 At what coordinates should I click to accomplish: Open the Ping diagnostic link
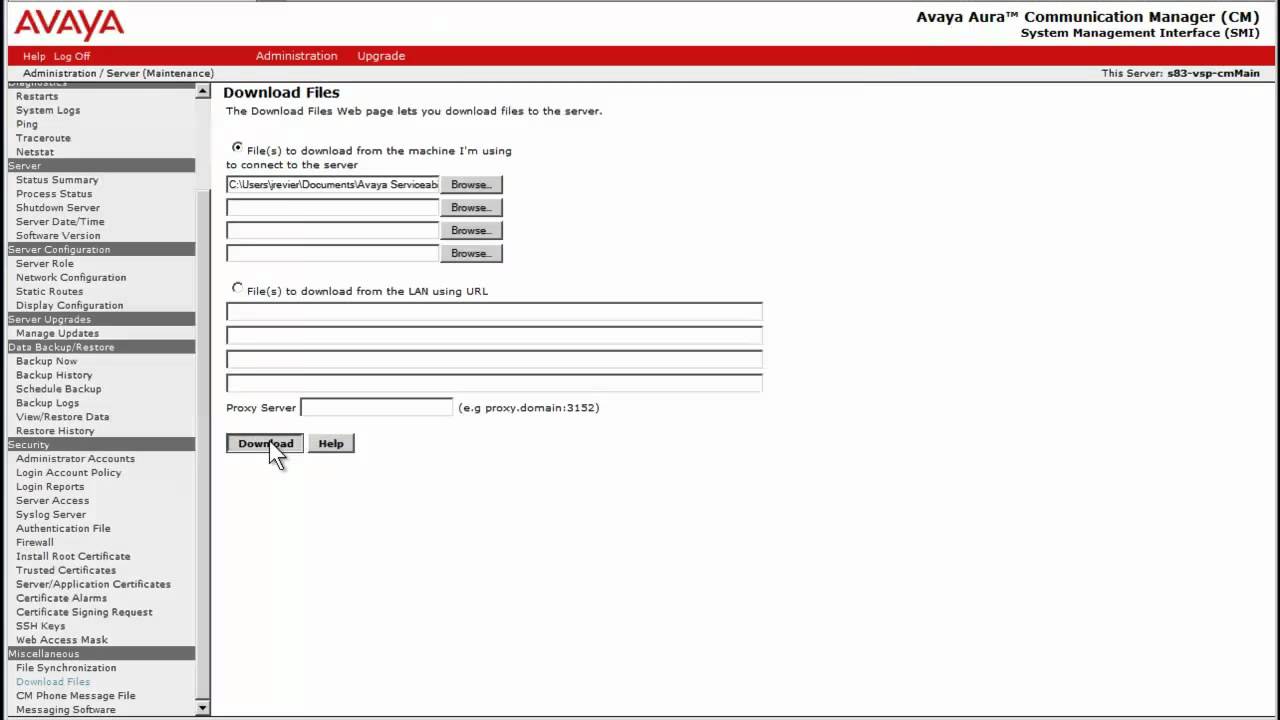[27, 124]
